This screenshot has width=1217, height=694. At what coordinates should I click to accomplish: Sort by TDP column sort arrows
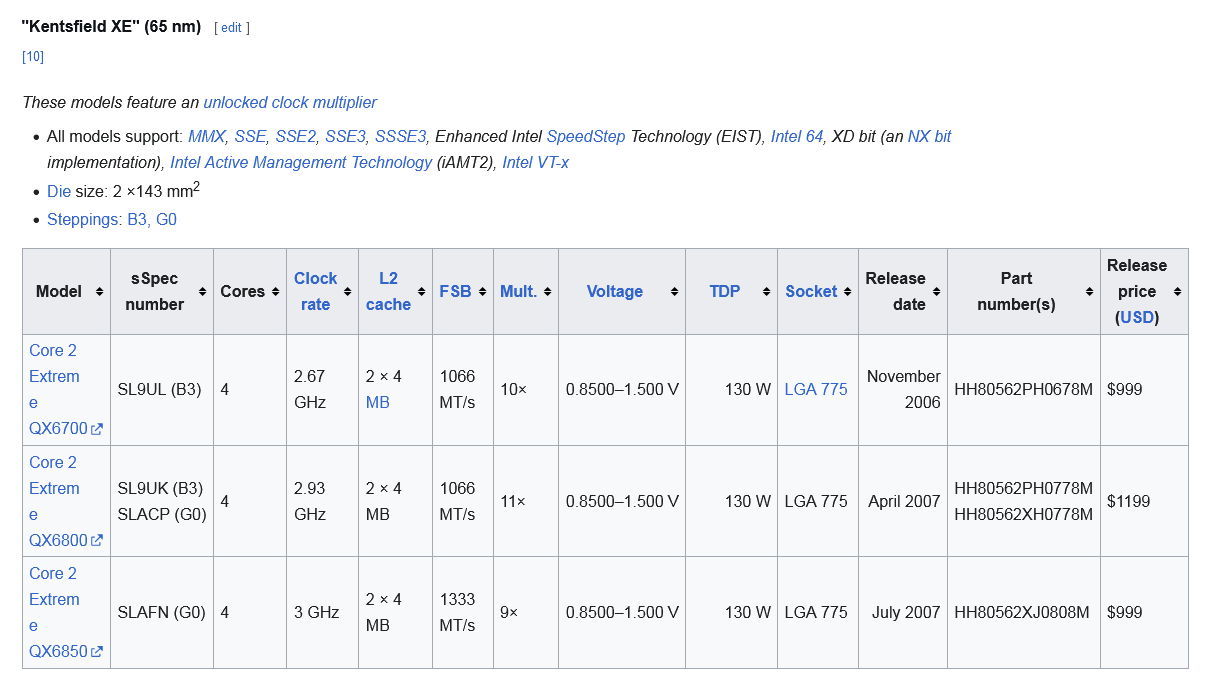click(x=766, y=292)
